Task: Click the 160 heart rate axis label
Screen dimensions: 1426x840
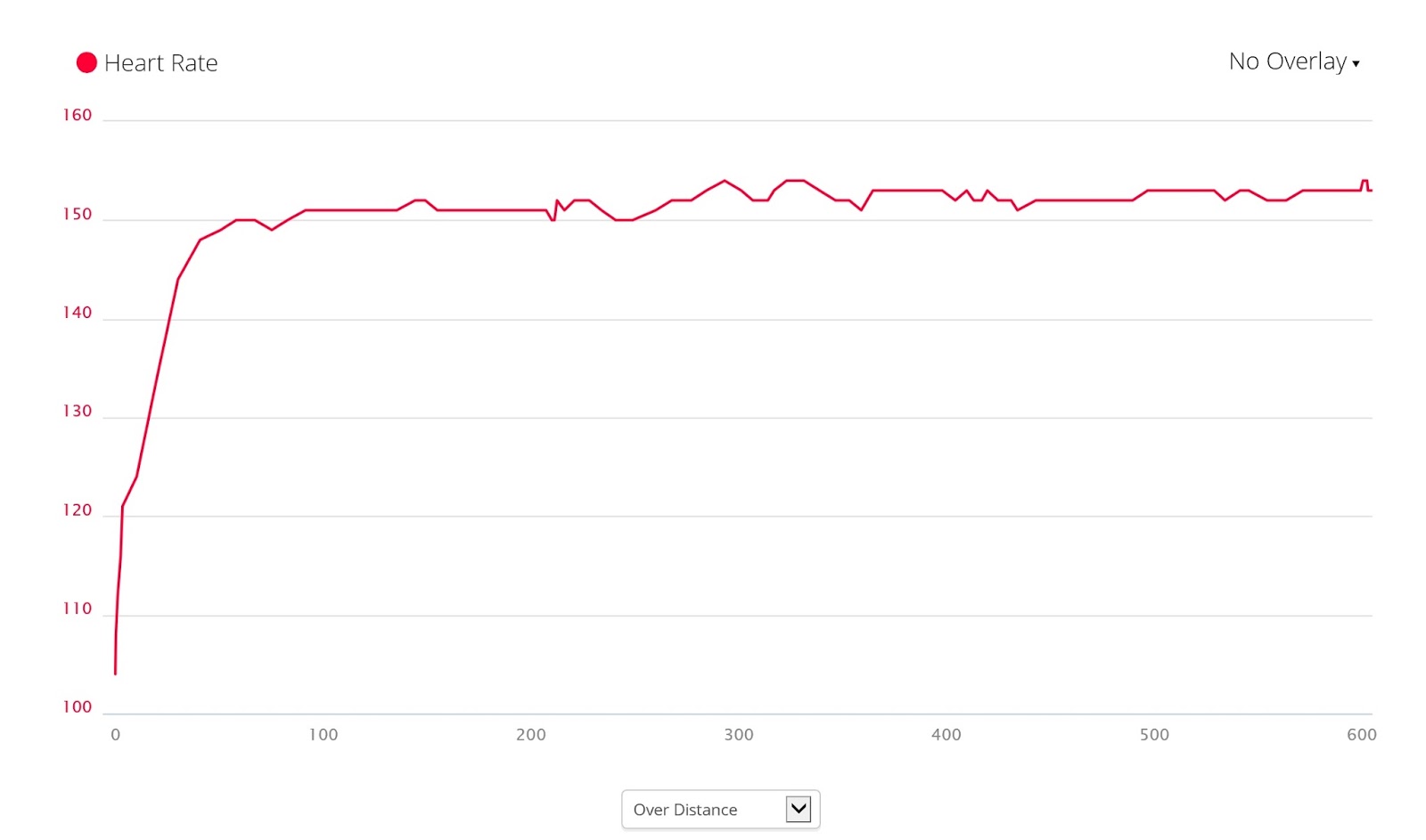Action: [x=78, y=115]
